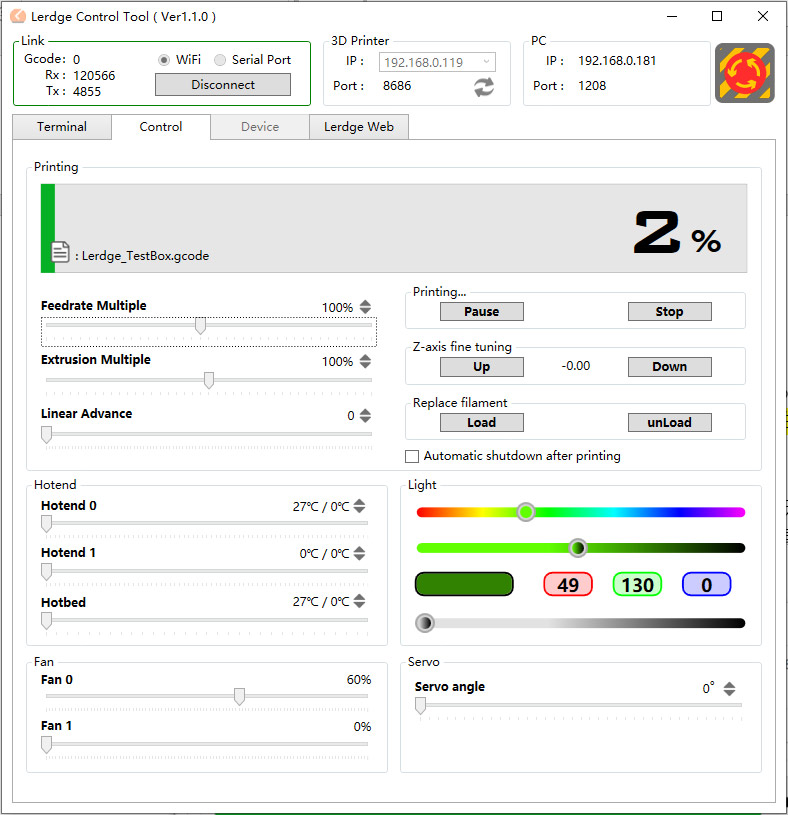
Task: Select the Serial Port radio button
Action: 220,60
